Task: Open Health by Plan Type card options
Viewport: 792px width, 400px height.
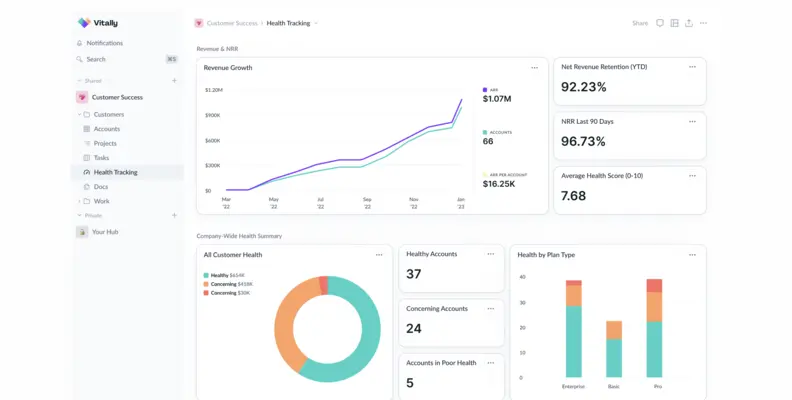Action: 692,255
